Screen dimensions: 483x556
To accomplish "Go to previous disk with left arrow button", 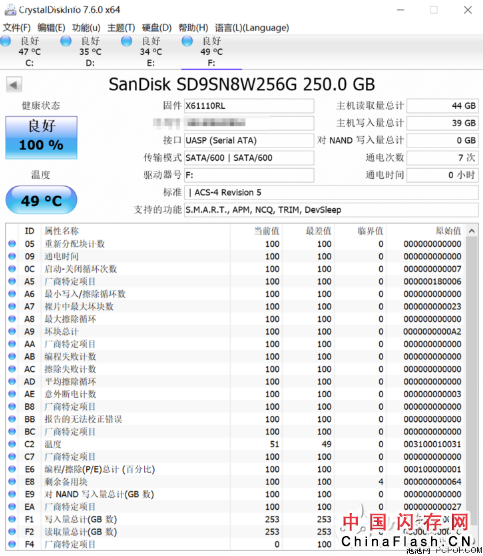I will pyautogui.click(x=14, y=85).
